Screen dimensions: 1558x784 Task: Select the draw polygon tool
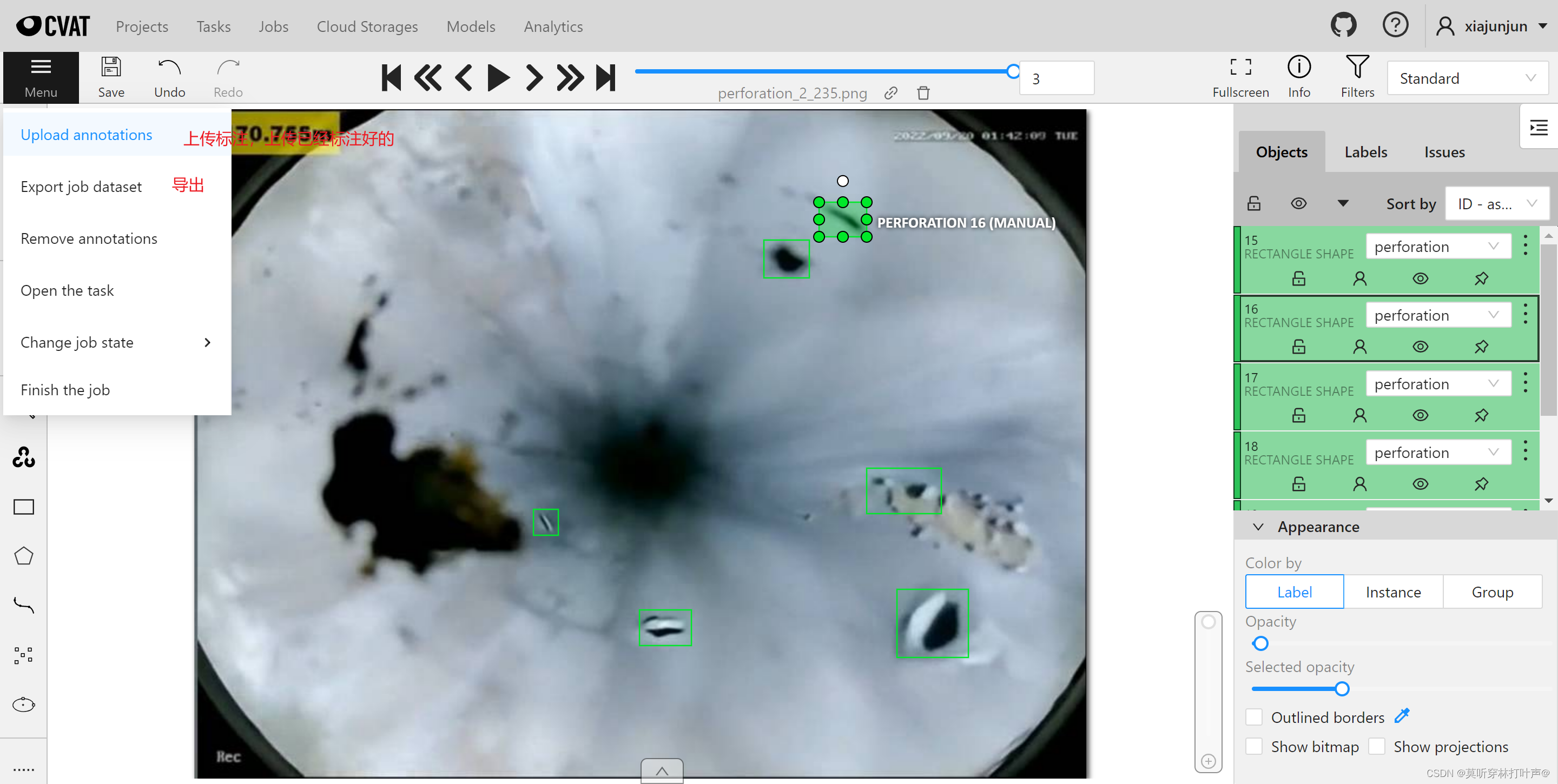pyautogui.click(x=24, y=555)
